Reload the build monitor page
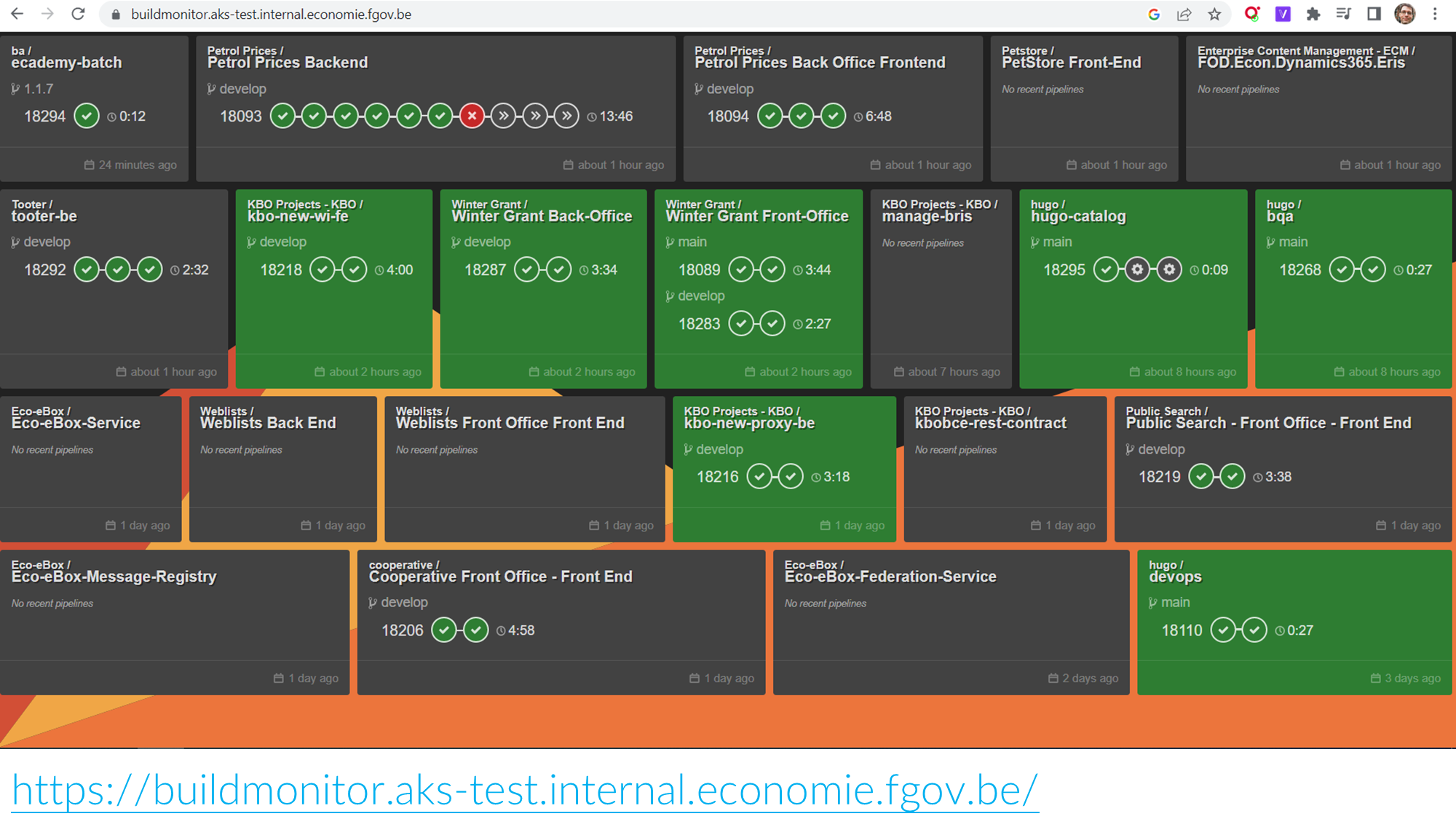The height and width of the screenshot is (819, 1456). [78, 14]
